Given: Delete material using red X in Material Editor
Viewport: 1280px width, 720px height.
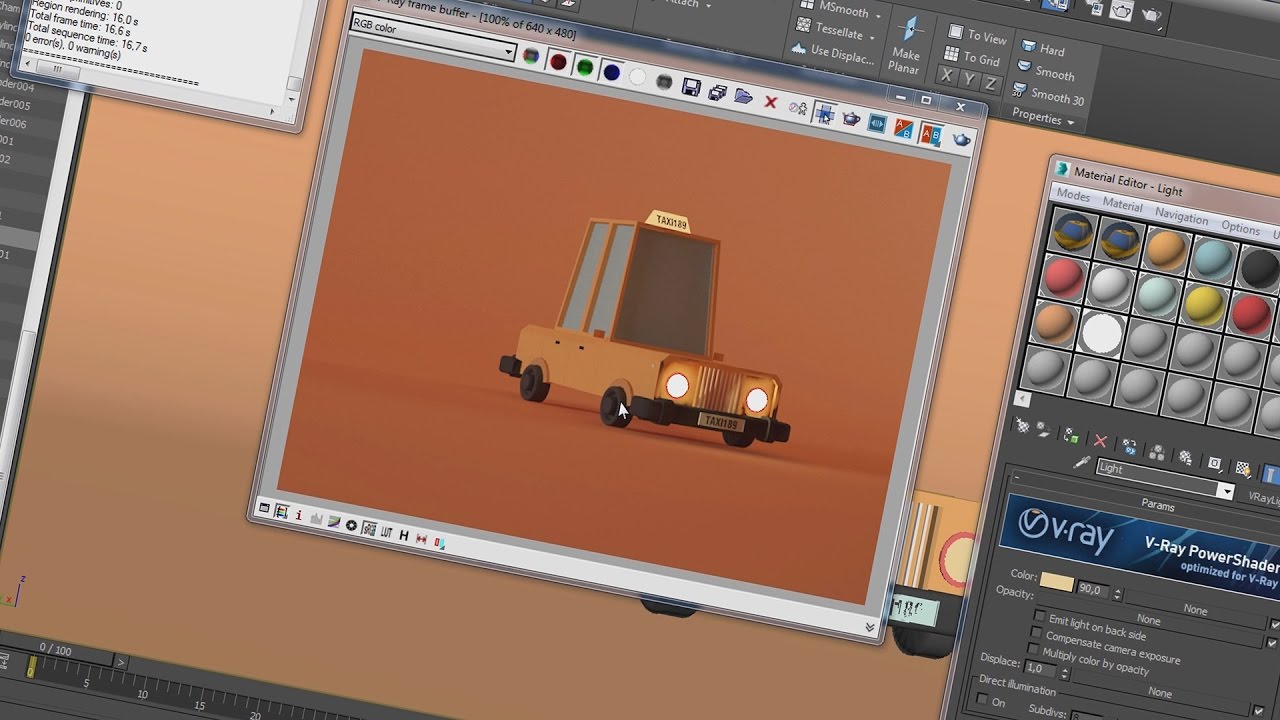Looking at the screenshot, I should tap(1101, 441).
